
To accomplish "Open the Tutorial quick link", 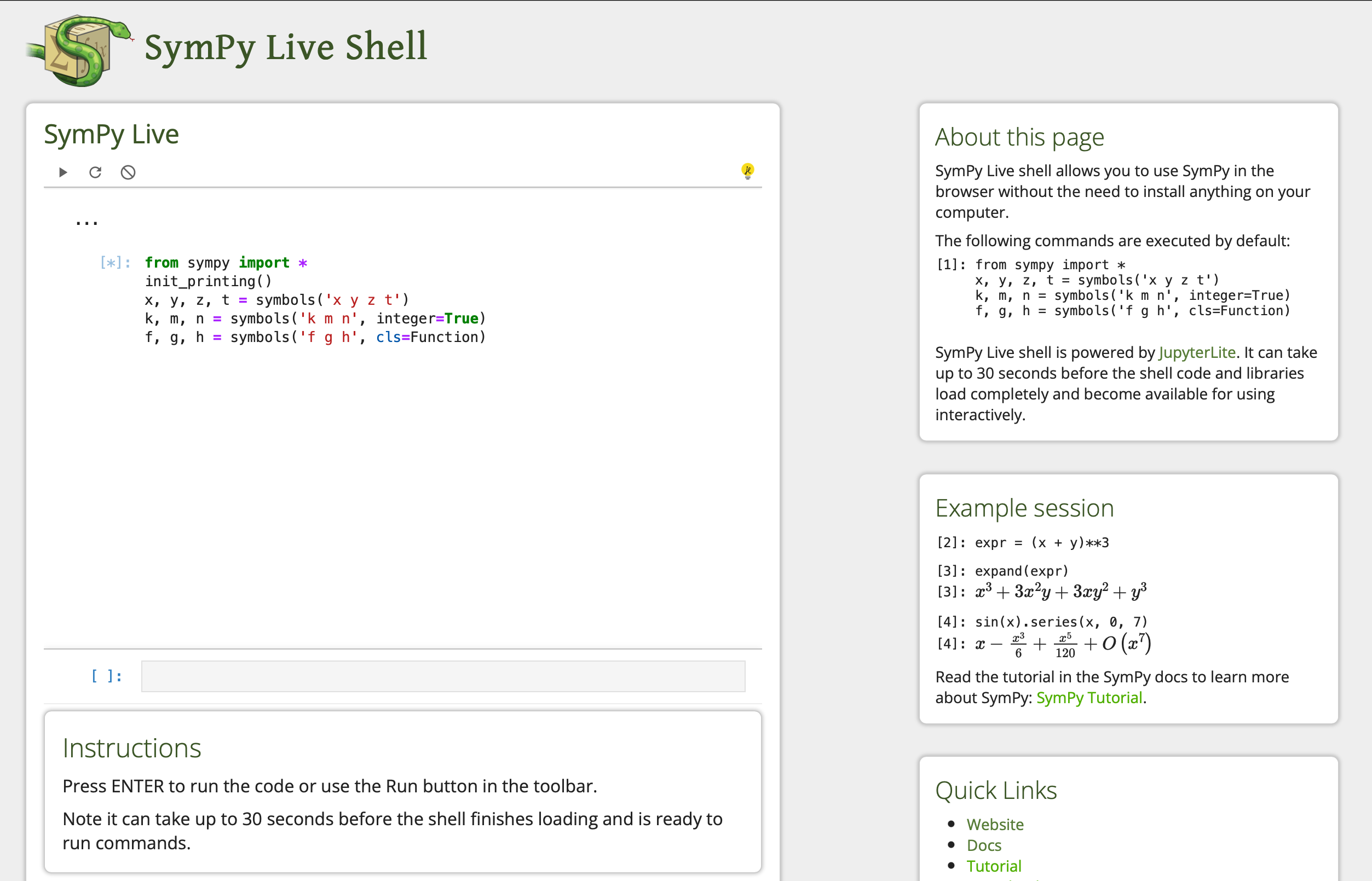I will 994,866.
